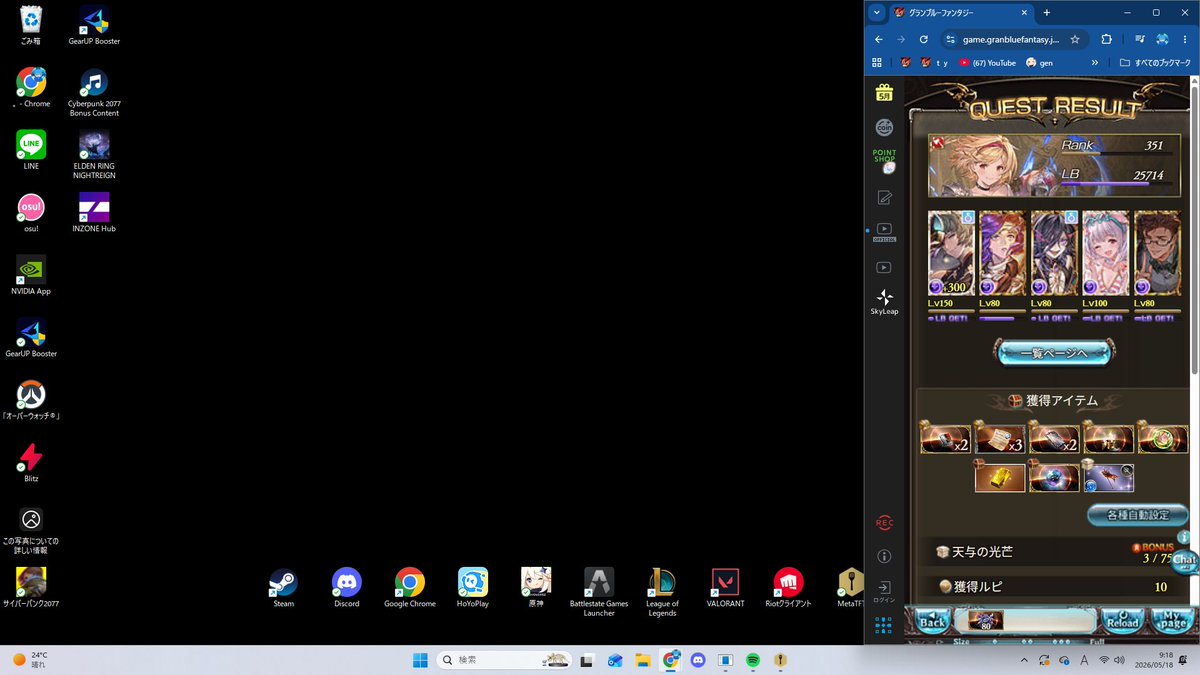The image size is (1200, 675).
Task: Open すべてのブックマーク folder
Action: (x=1156, y=62)
